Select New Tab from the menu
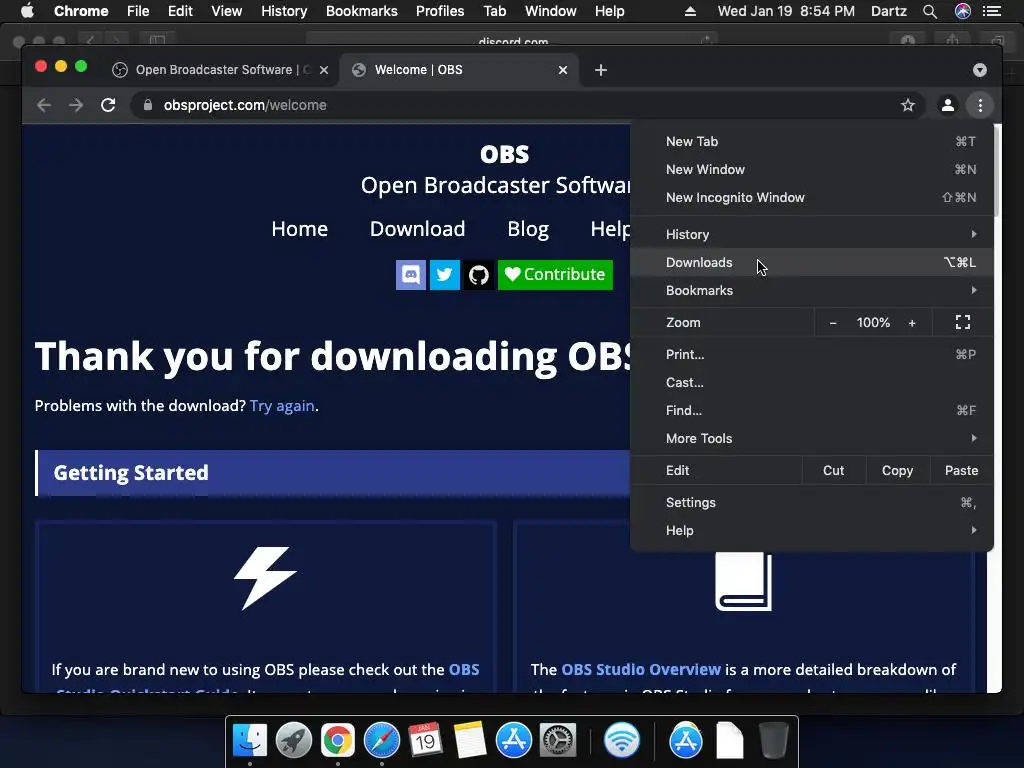Screen dimensions: 1024x768 coord(812,141)
